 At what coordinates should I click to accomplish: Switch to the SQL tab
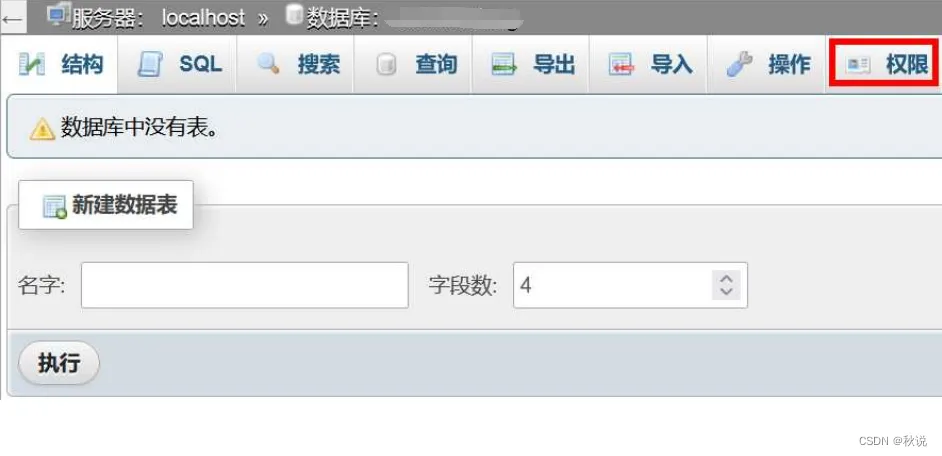(177, 64)
